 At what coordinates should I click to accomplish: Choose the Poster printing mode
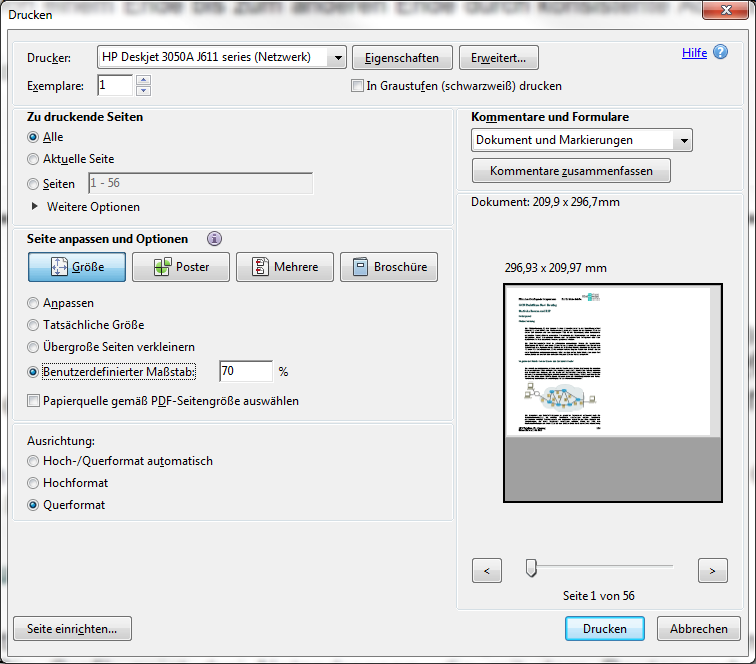181,267
